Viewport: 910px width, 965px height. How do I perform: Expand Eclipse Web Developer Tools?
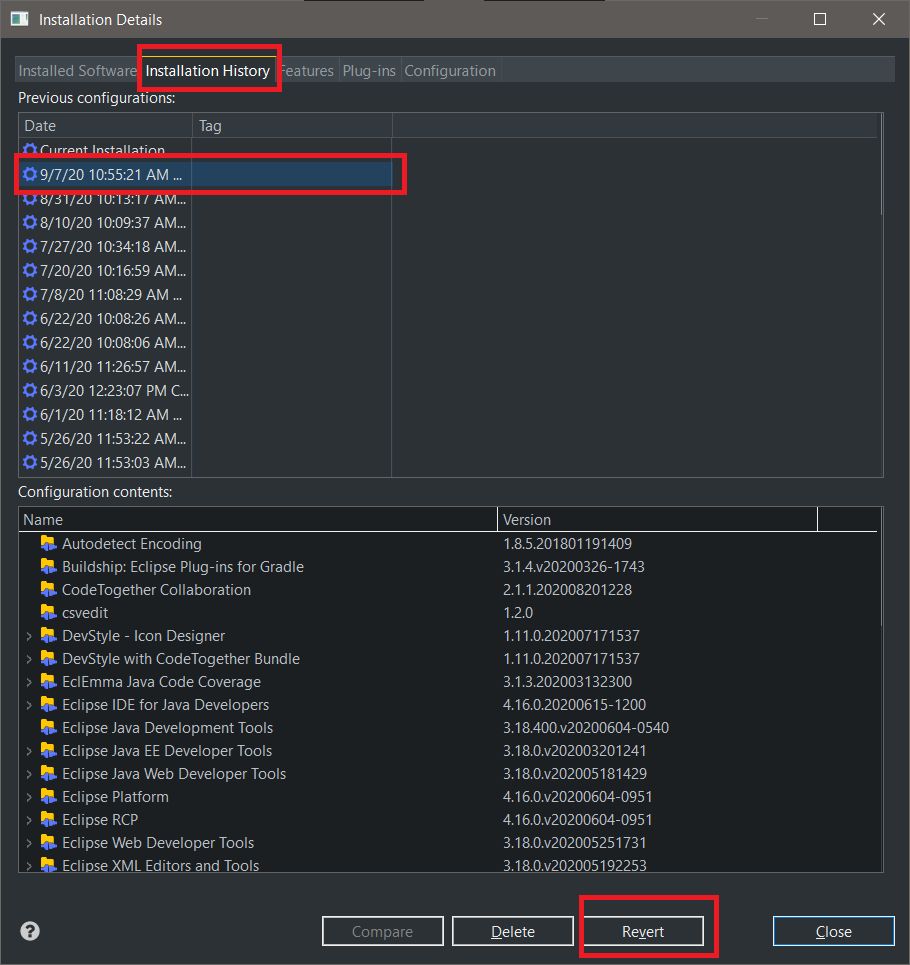pos(29,843)
